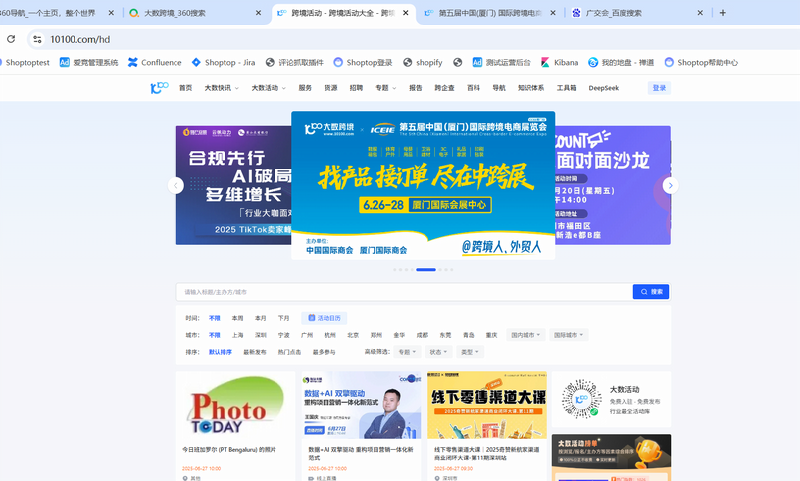The width and height of the screenshot is (800, 481).
Task: Open the Shoptop - Jira bookmark
Action: pos(223,62)
